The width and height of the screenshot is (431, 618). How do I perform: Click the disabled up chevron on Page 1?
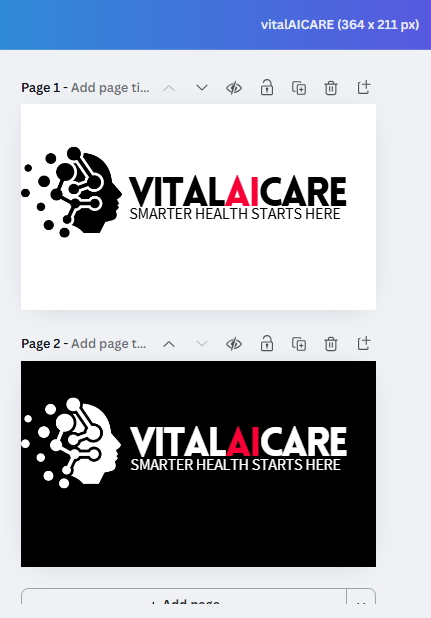[169, 88]
